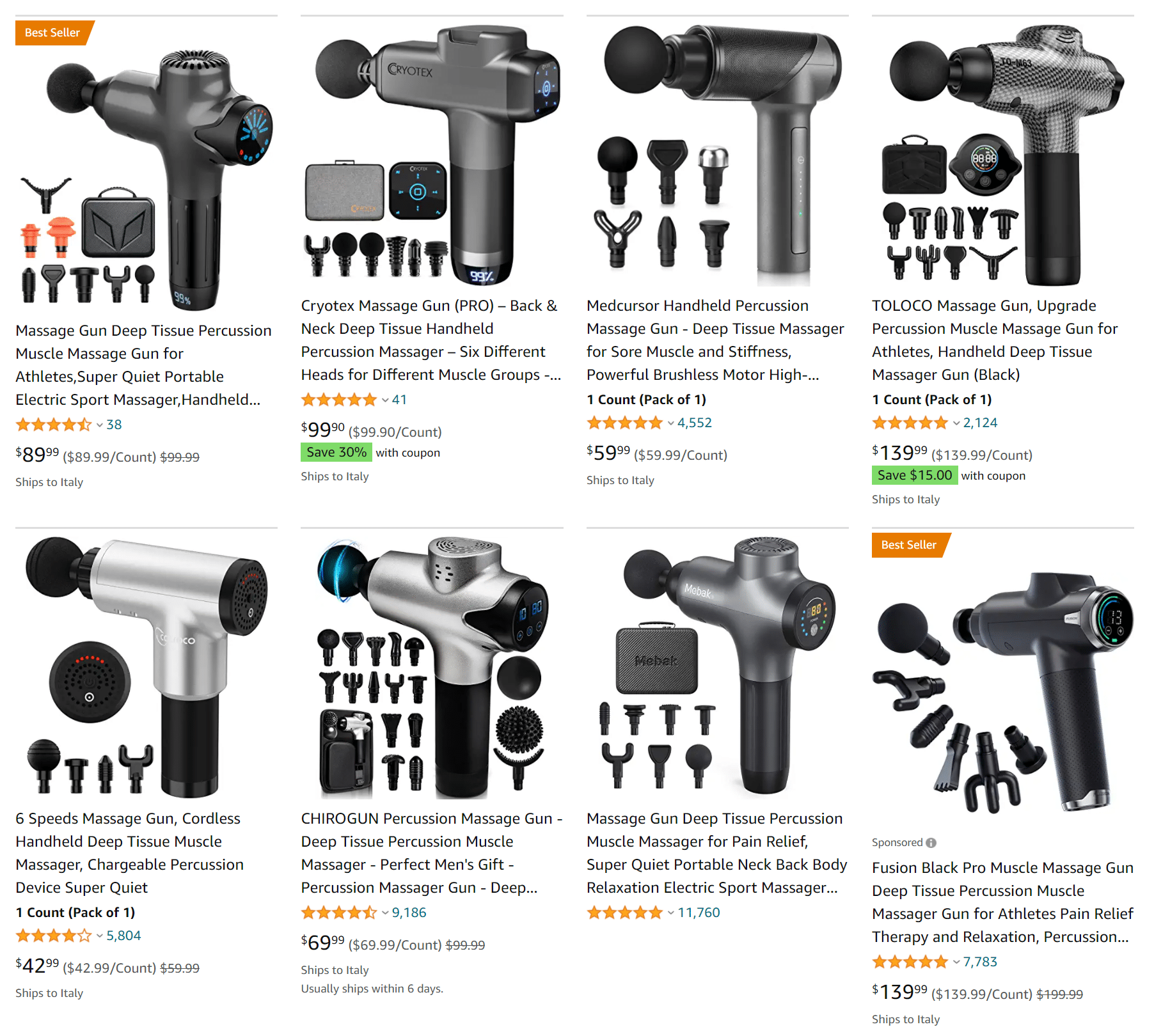
Task: Click star rating of Medcursor massage gun
Action: coord(624,423)
